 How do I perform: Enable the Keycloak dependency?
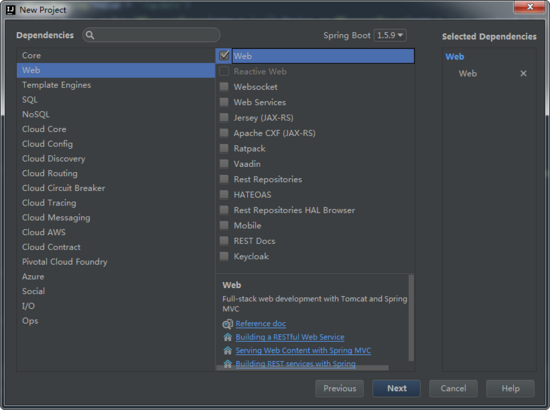pos(224,256)
